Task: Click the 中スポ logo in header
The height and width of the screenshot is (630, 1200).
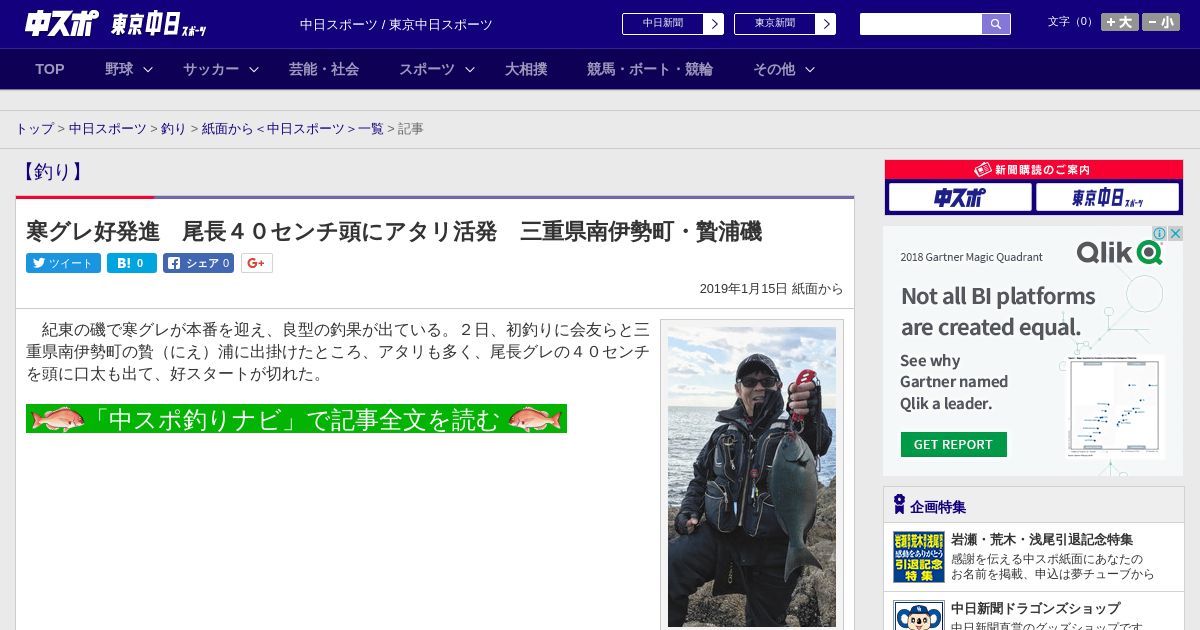Action: (61, 23)
